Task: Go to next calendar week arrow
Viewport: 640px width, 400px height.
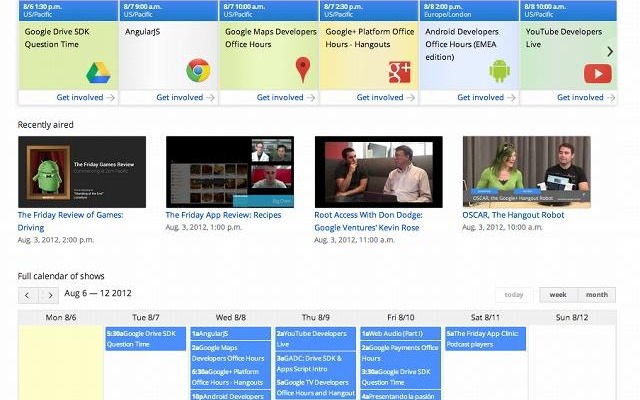Action: coord(49,295)
